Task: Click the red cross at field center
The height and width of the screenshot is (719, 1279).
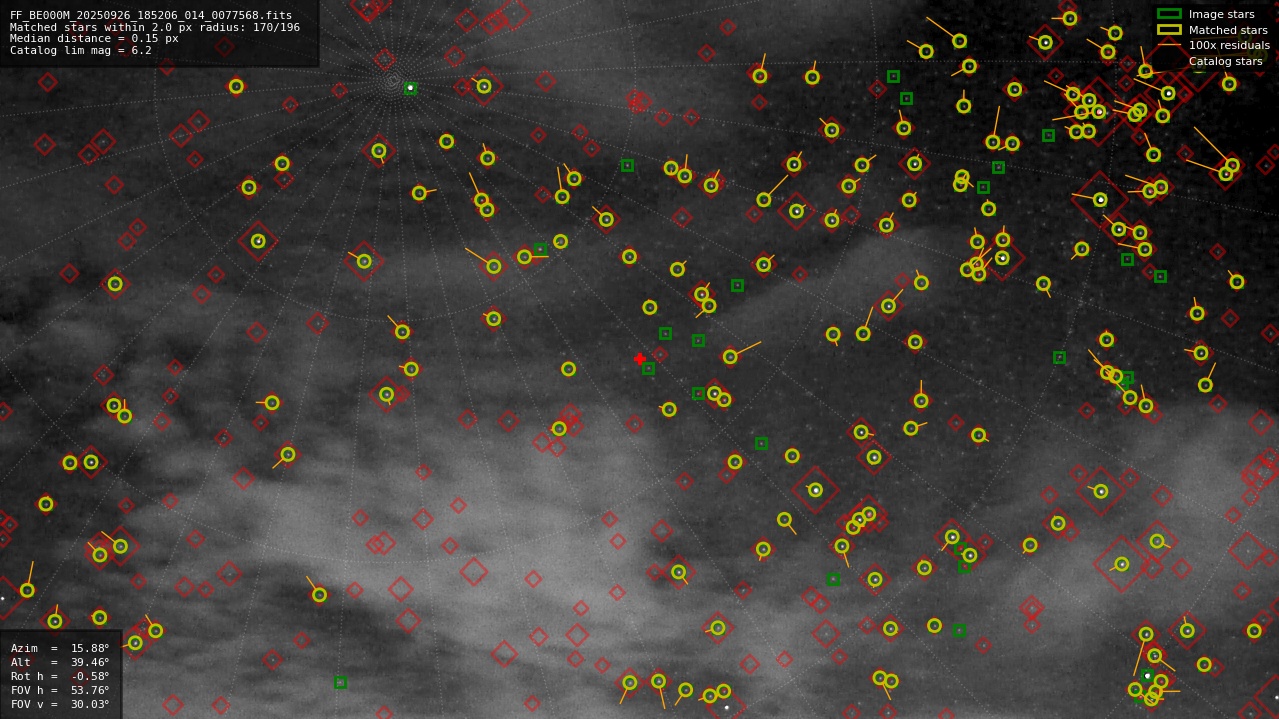Action: (x=640, y=359)
